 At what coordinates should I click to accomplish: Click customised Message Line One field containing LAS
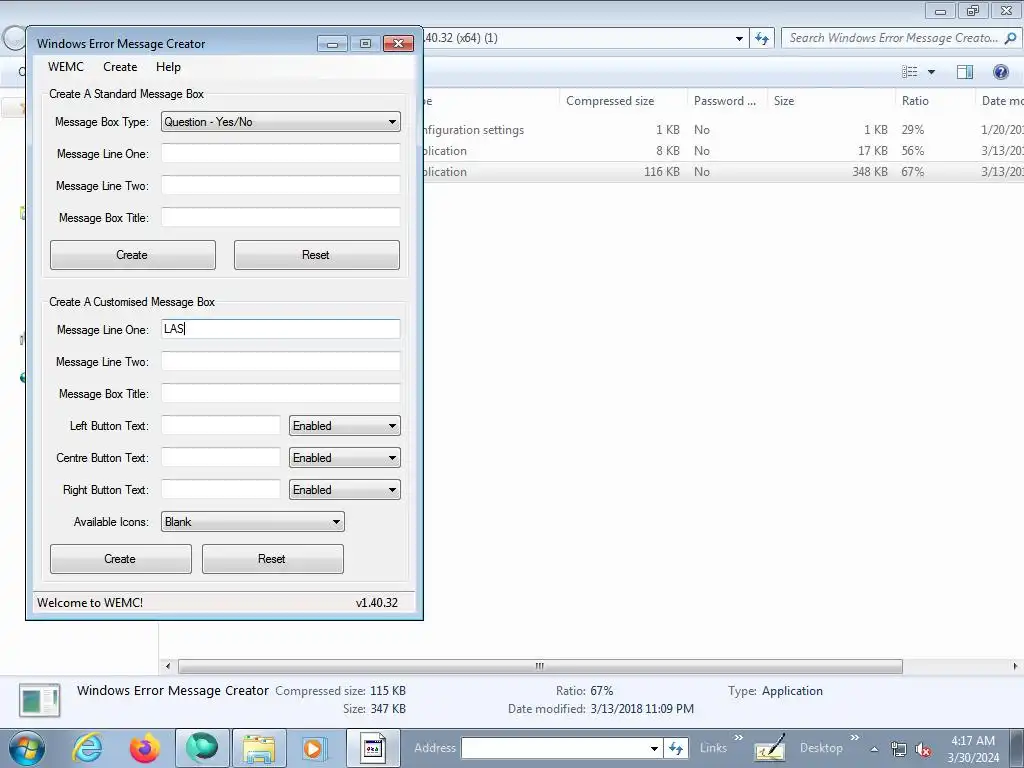tap(281, 329)
